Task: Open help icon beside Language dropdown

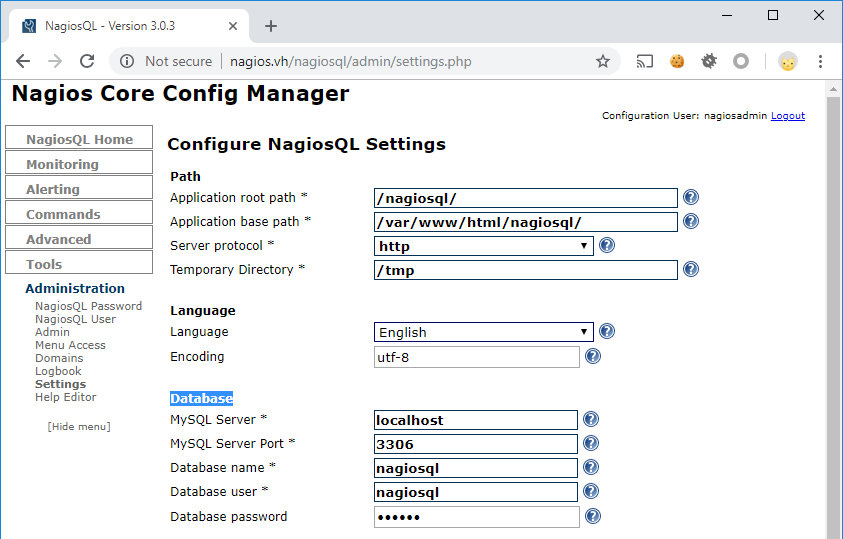Action: (x=607, y=331)
